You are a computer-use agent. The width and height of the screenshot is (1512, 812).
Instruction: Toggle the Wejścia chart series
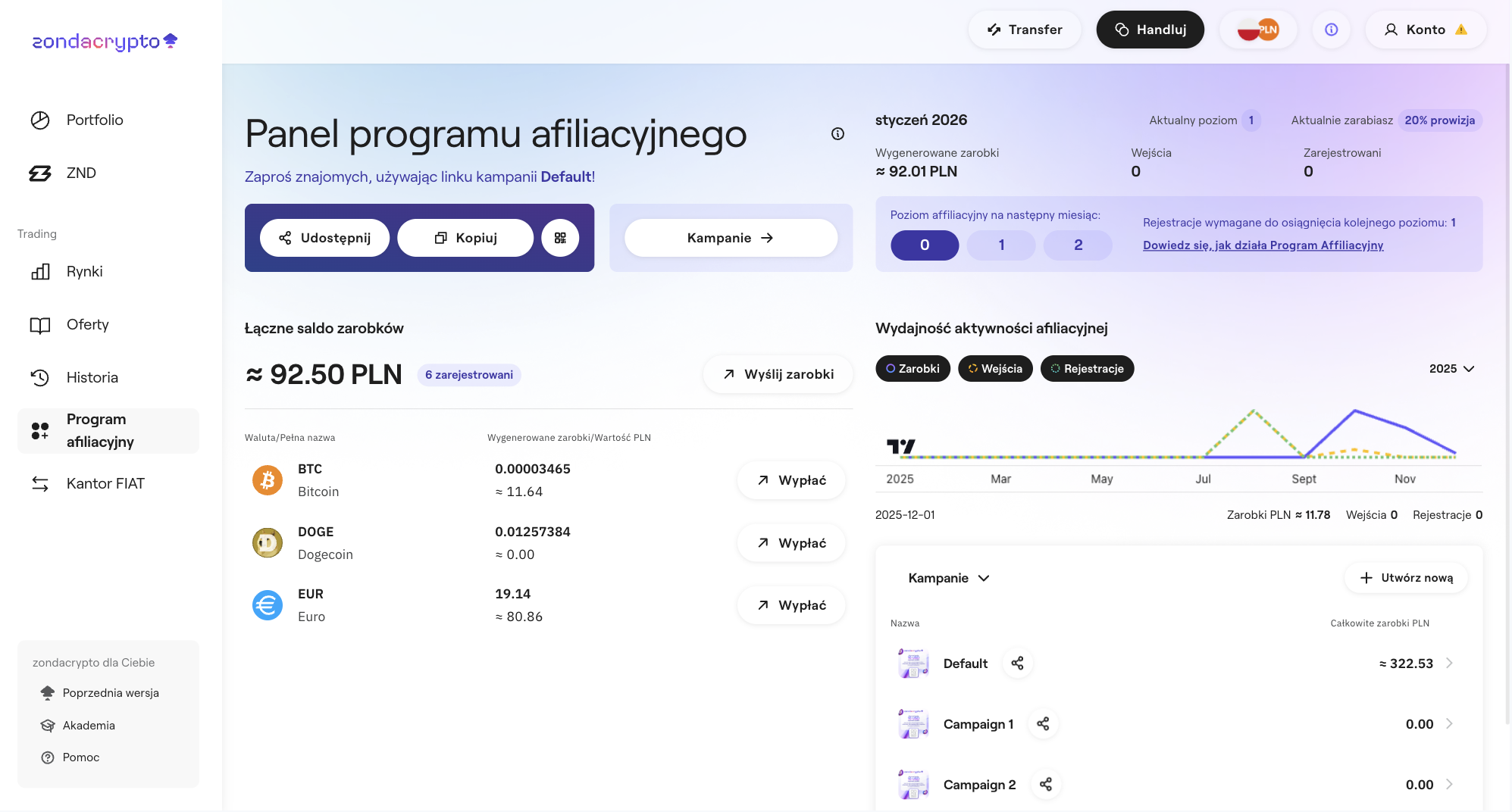(995, 369)
